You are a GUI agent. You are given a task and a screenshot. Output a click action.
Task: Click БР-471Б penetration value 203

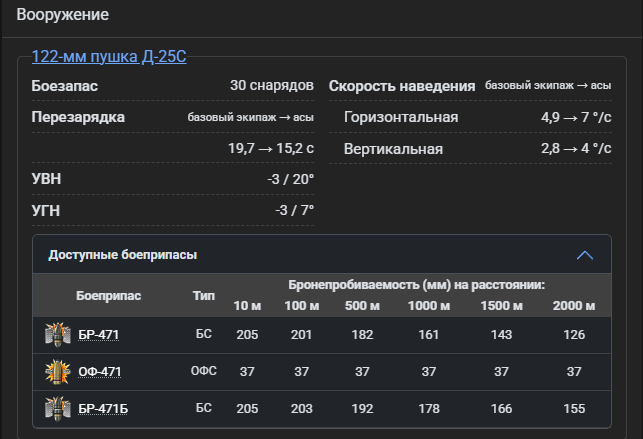[x=301, y=409]
